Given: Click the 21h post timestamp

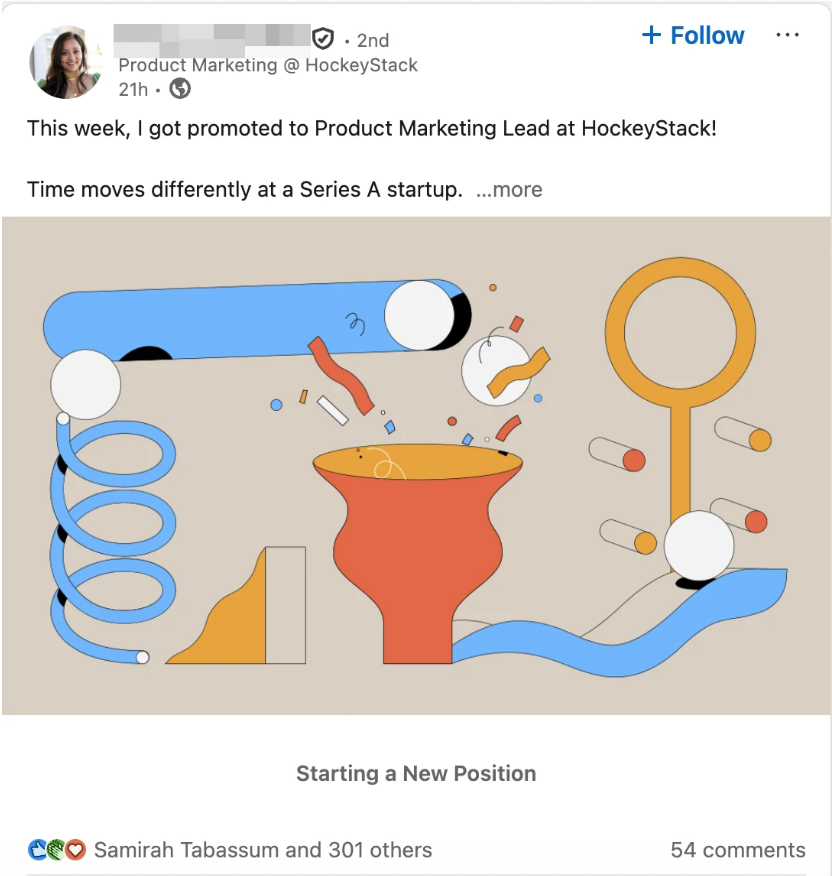Looking at the screenshot, I should 133,89.
